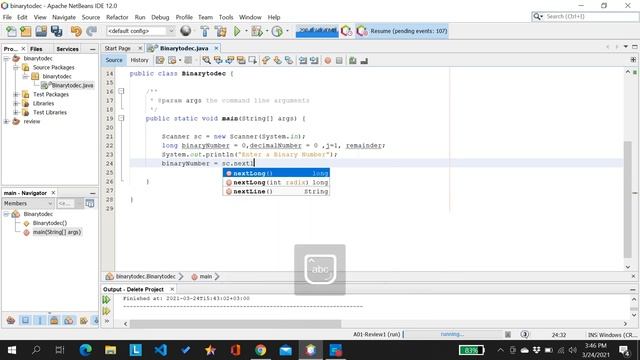This screenshot has width=640, height=360.
Task: Open the default config dropdown
Action: tap(141, 31)
